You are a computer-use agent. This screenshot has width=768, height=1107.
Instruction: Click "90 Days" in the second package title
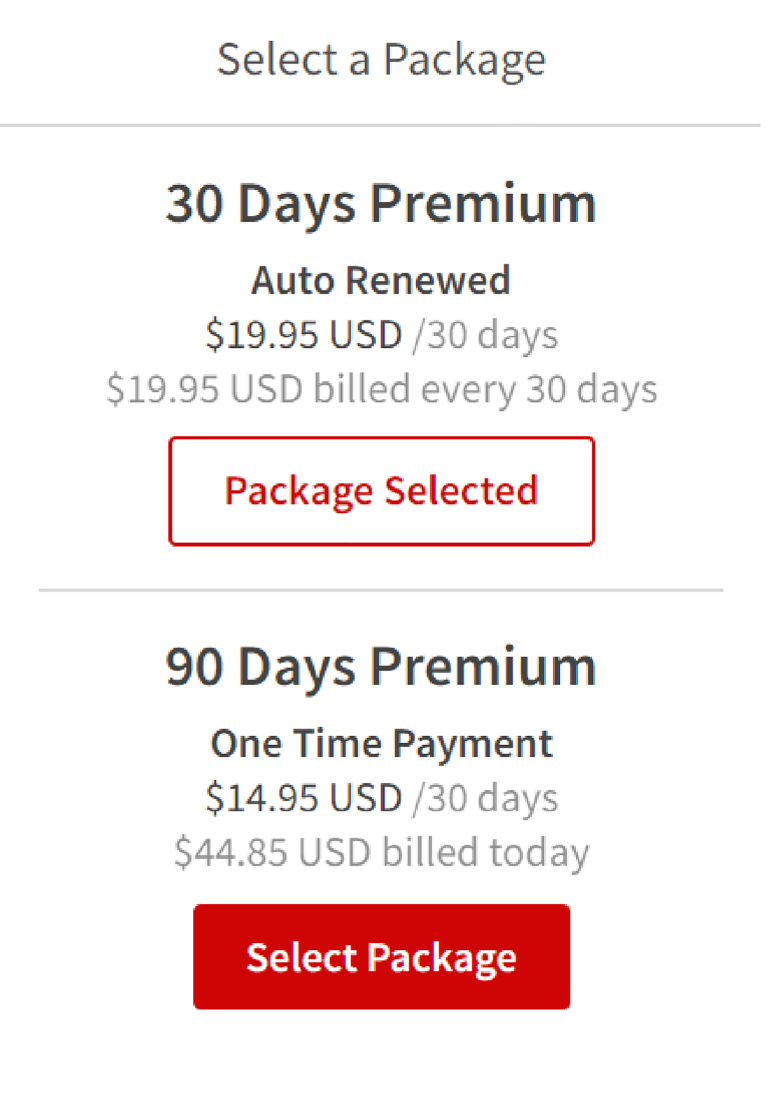point(260,667)
